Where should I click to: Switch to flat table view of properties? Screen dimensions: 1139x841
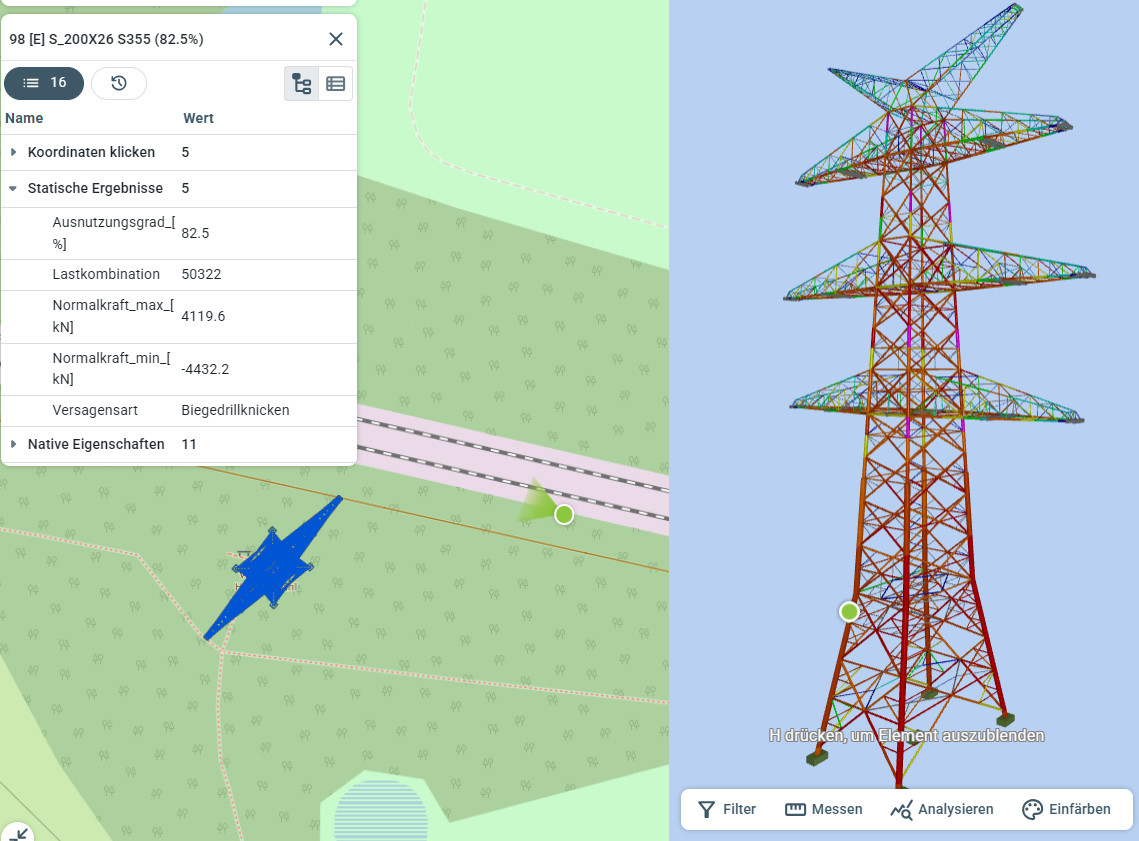336,84
